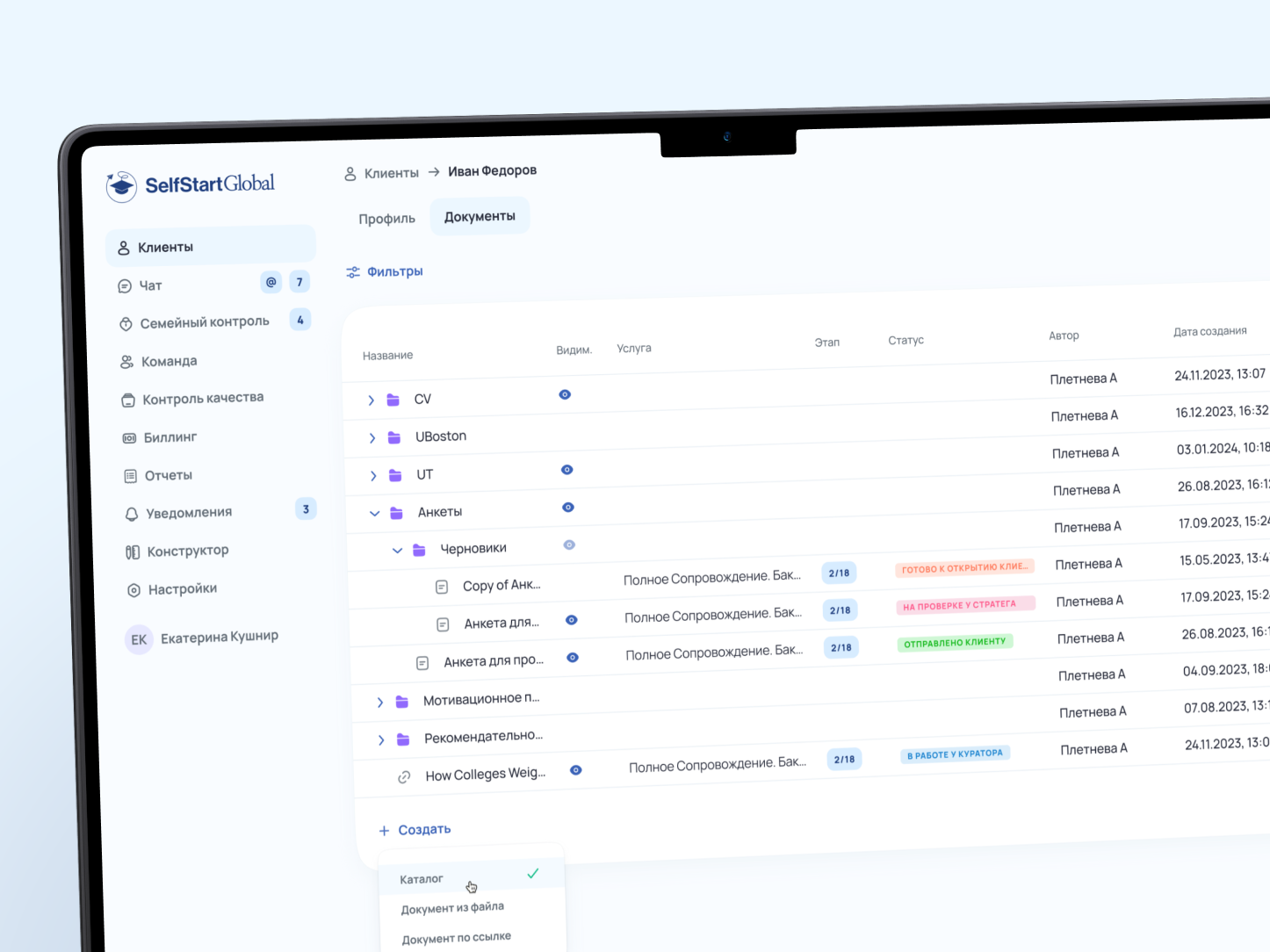Go to Клиенты breadcrumb link
1270x952 pixels.
coord(391,173)
